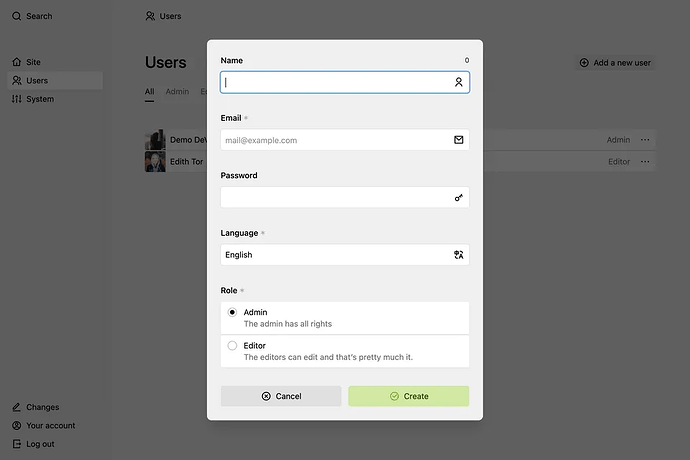Viewport: 690px width, 460px height.
Task: Click the translate icon in Language field
Action: (x=459, y=255)
